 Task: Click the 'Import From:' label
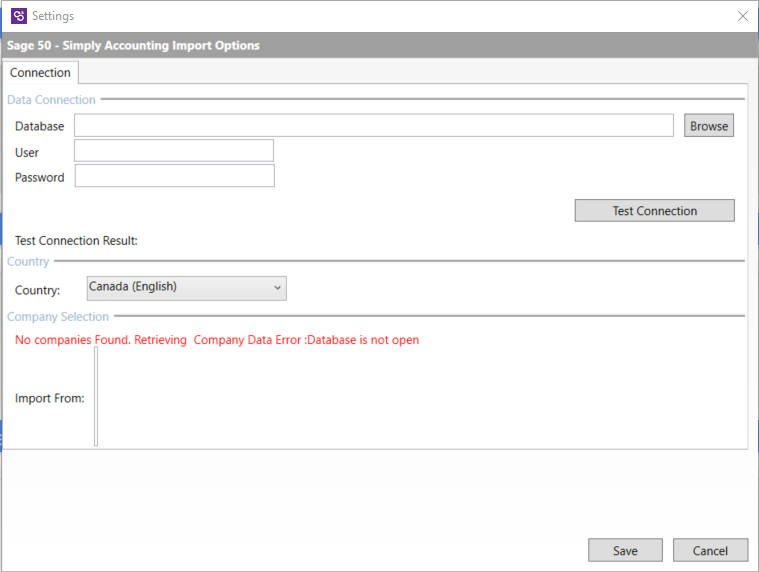(49, 398)
